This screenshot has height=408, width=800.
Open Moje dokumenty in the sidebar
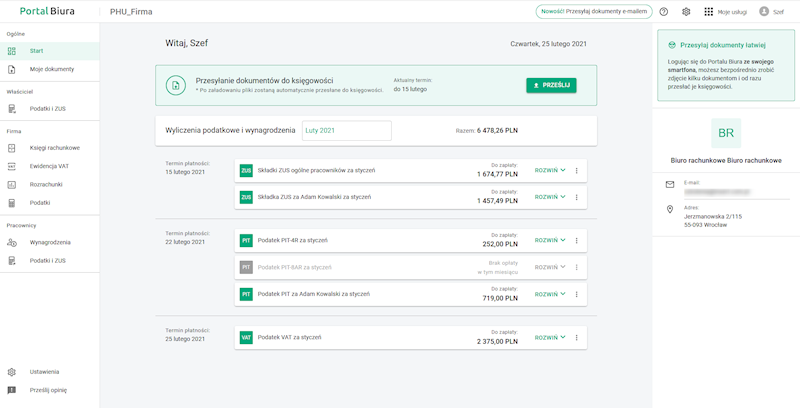(49, 69)
